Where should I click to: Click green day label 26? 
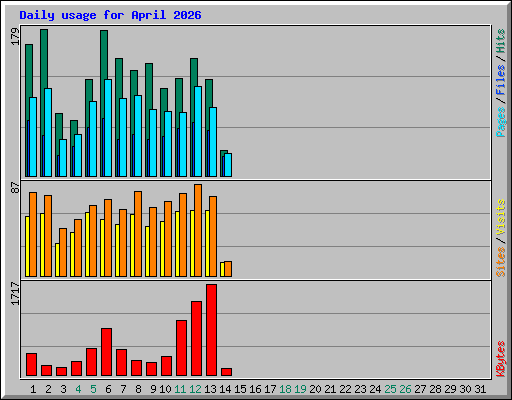click(405, 389)
